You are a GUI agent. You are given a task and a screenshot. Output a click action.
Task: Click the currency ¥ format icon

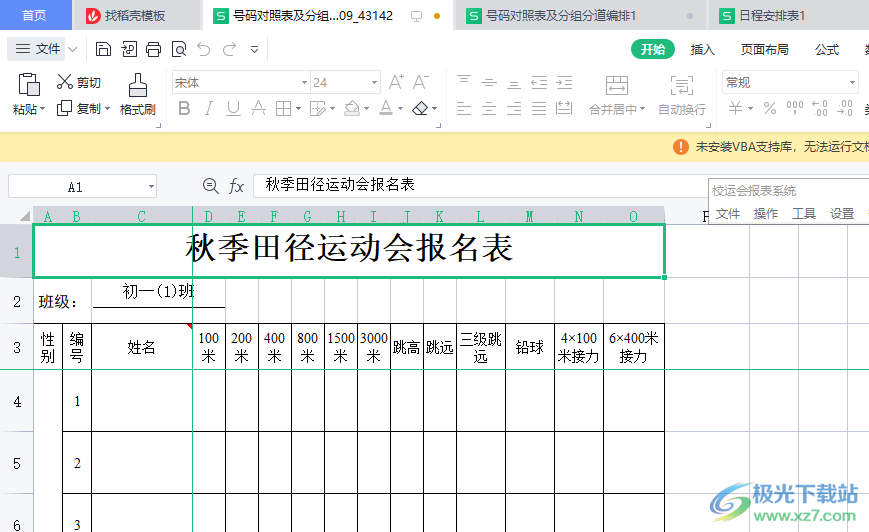point(735,108)
